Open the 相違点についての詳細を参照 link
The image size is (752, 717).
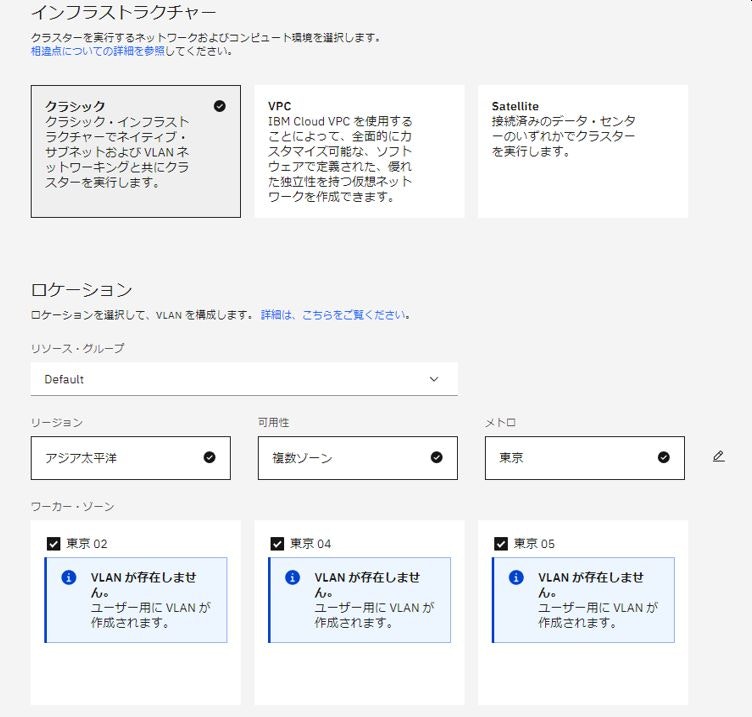click(98, 51)
